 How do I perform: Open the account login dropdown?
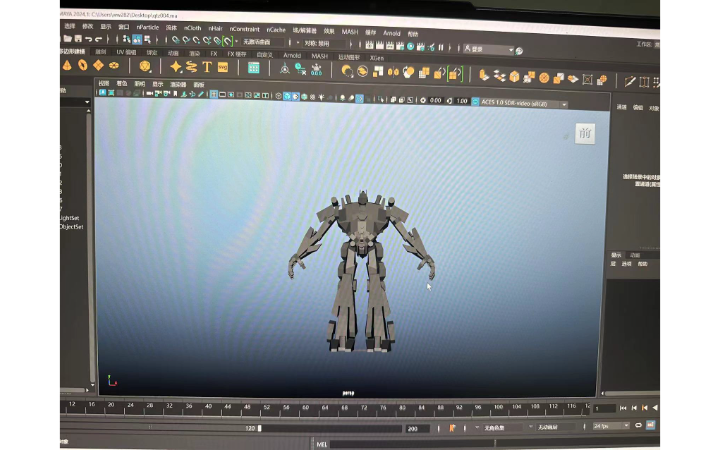pyautogui.click(x=489, y=49)
